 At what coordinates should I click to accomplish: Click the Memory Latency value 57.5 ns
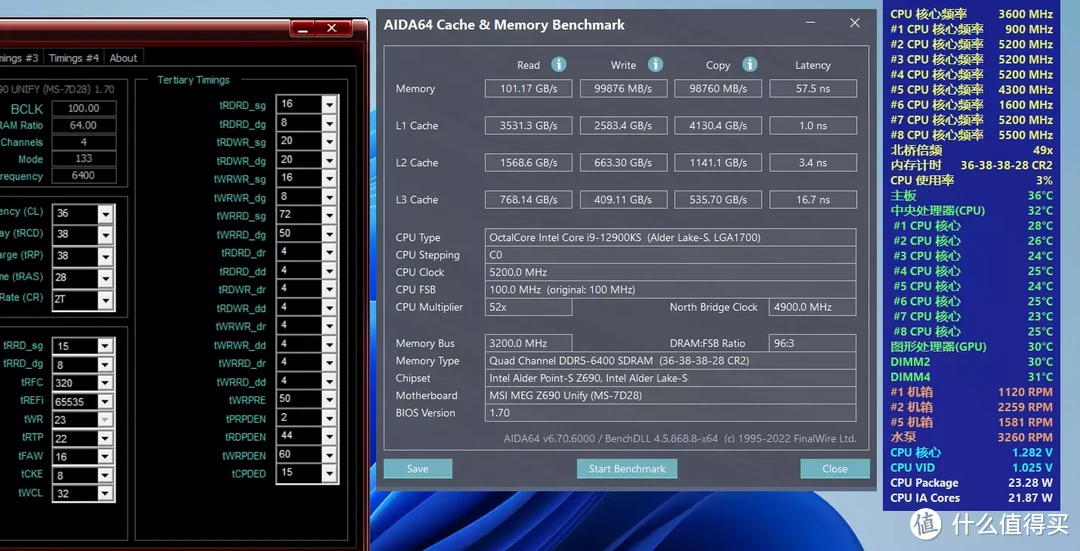click(813, 88)
